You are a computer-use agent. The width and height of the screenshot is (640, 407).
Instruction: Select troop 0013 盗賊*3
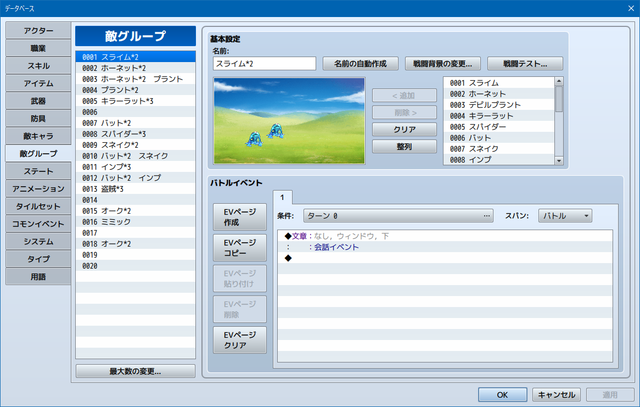click(x=136, y=189)
